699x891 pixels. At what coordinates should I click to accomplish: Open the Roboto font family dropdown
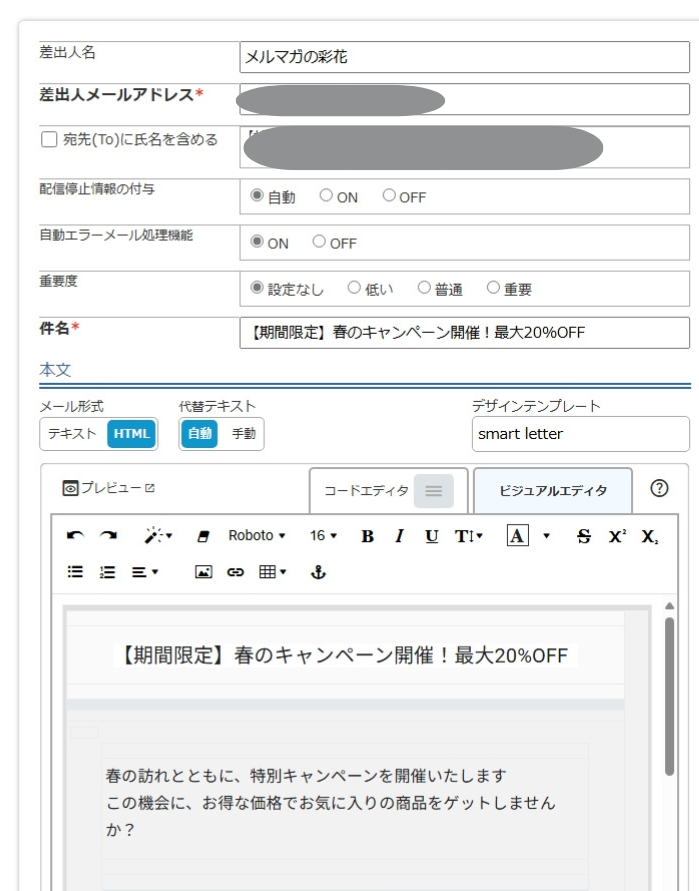257,535
